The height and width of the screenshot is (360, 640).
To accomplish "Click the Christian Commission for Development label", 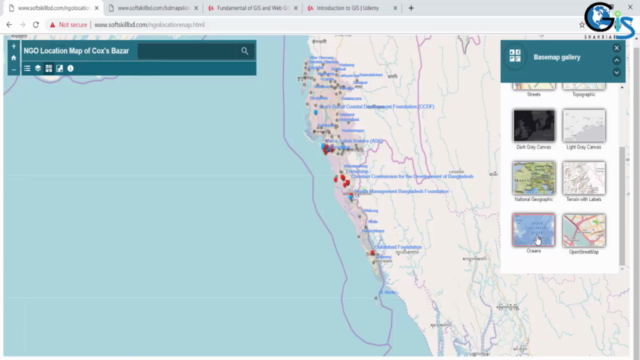I will tap(412, 176).
